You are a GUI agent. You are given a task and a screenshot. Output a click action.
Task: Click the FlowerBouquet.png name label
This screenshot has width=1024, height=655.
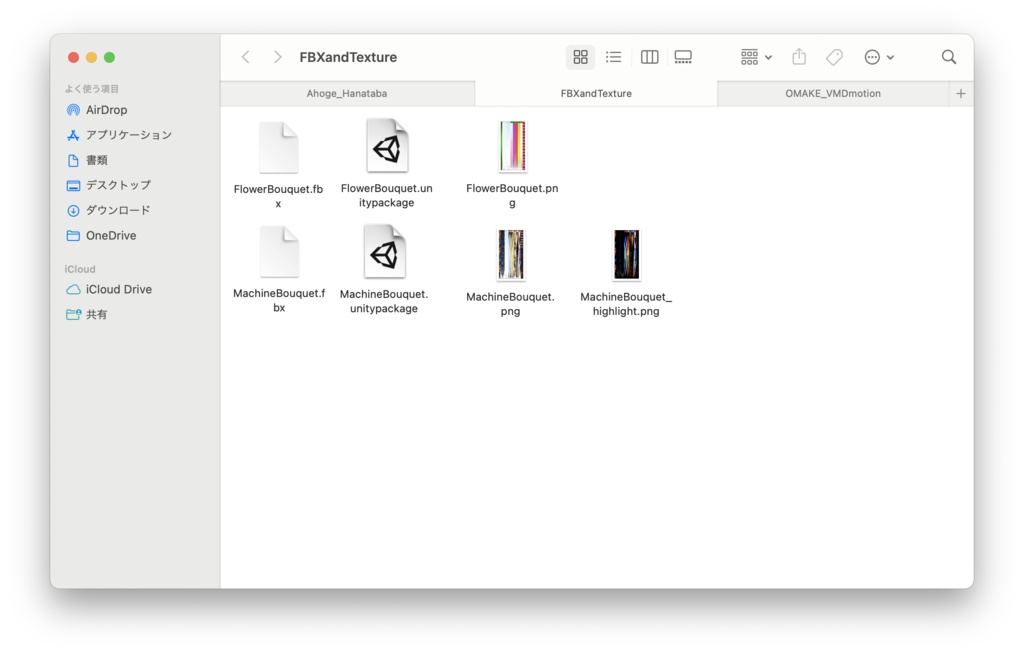pos(512,195)
